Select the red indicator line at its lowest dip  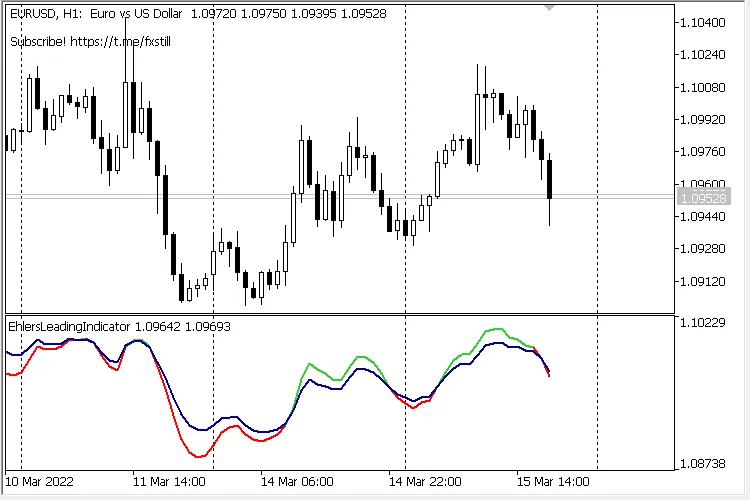[x=198, y=456]
